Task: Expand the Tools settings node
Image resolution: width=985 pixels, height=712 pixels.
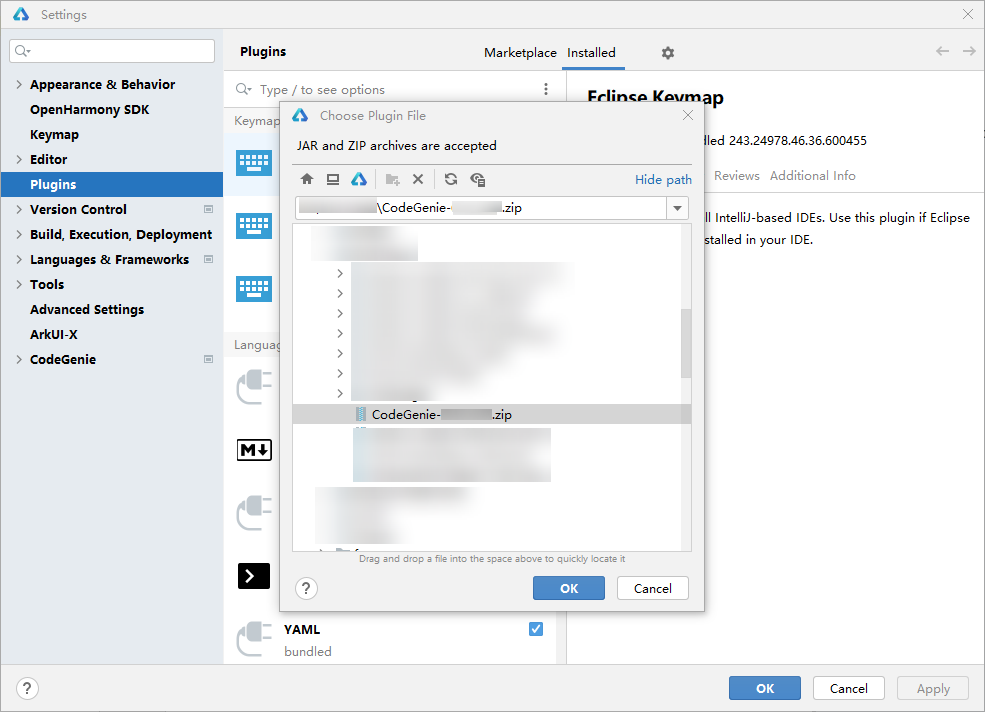Action: point(19,284)
